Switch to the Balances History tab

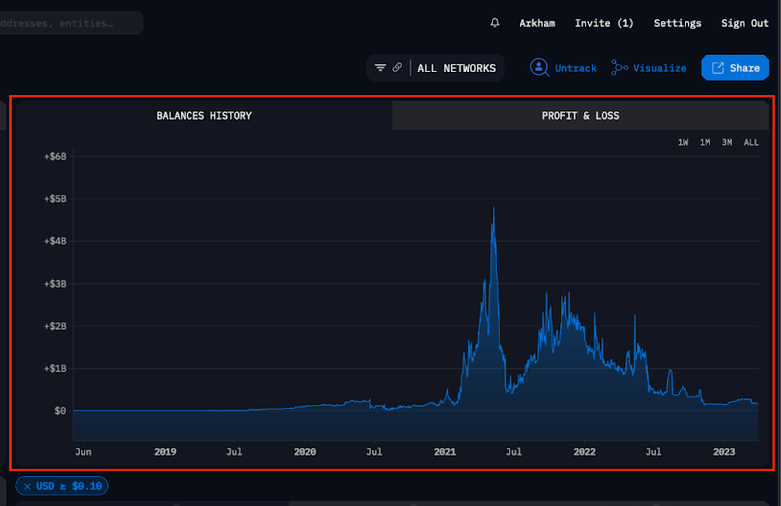(x=204, y=116)
